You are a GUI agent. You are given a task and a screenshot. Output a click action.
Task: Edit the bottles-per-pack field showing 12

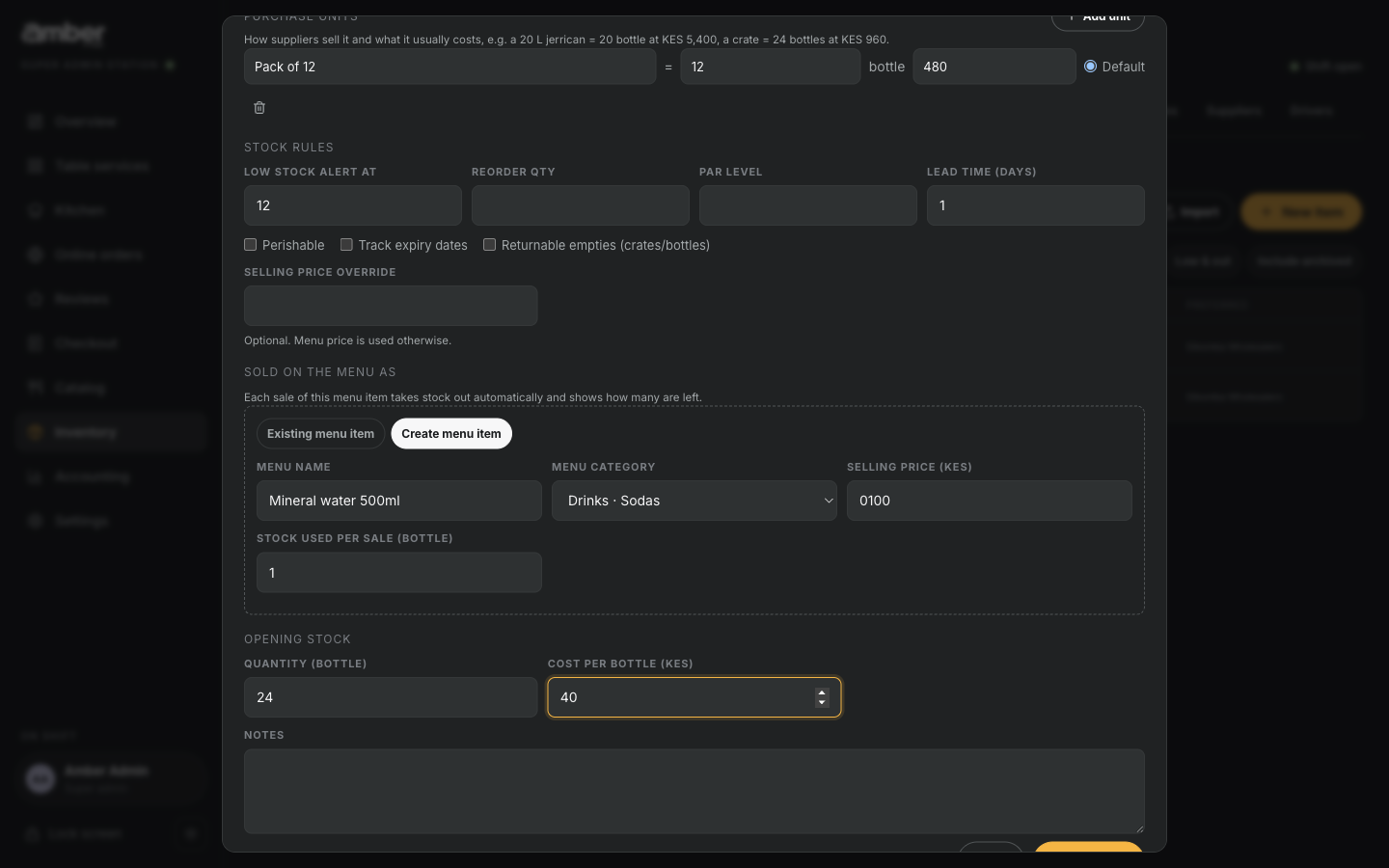pos(771,67)
